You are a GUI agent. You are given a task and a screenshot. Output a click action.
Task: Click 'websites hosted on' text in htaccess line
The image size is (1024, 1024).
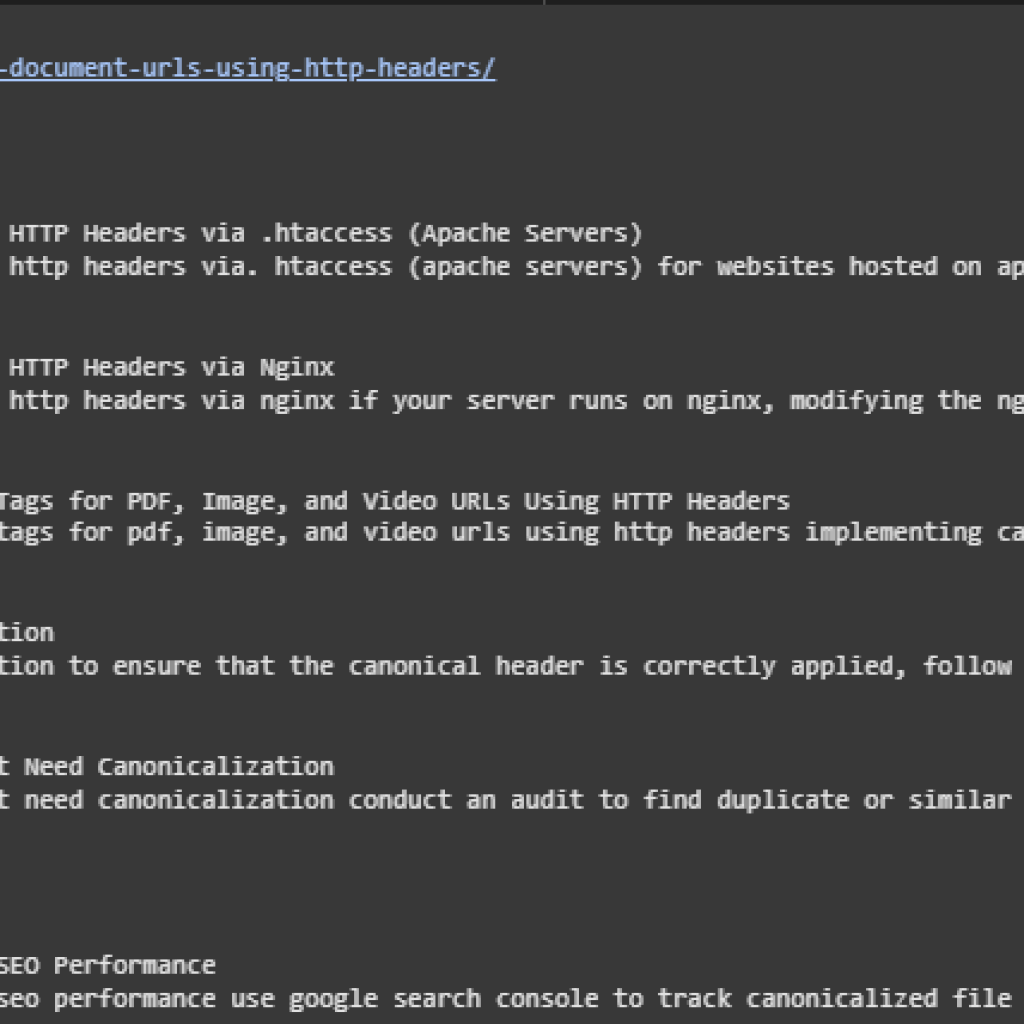[x=849, y=267]
